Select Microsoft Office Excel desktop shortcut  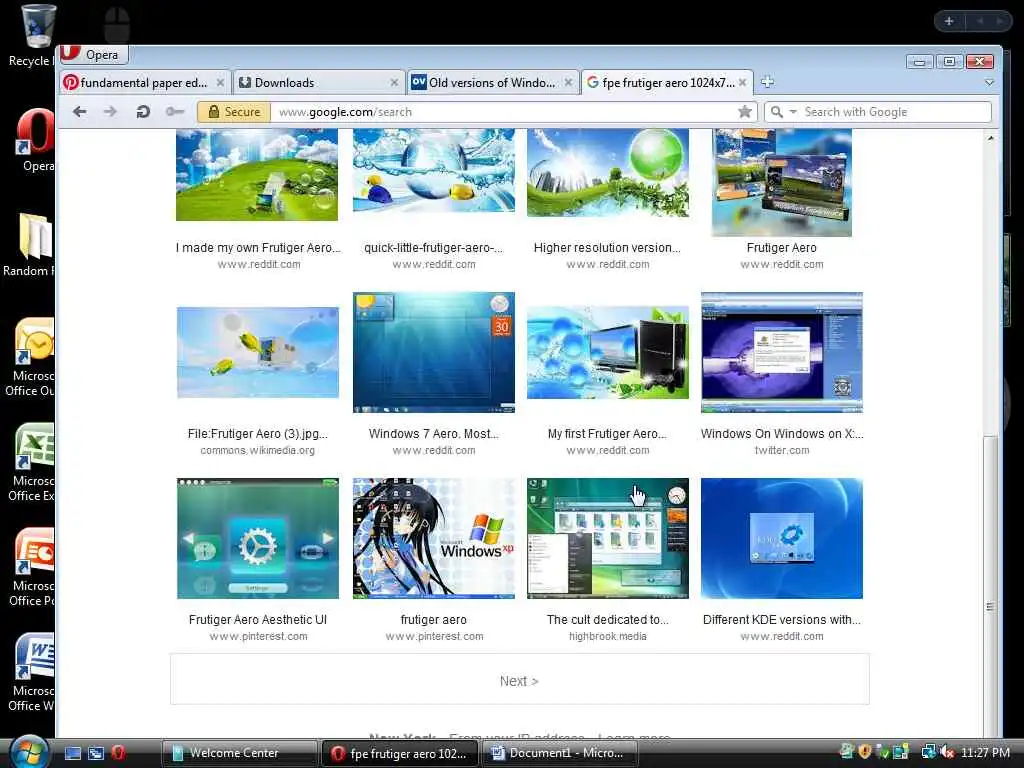click(31, 462)
